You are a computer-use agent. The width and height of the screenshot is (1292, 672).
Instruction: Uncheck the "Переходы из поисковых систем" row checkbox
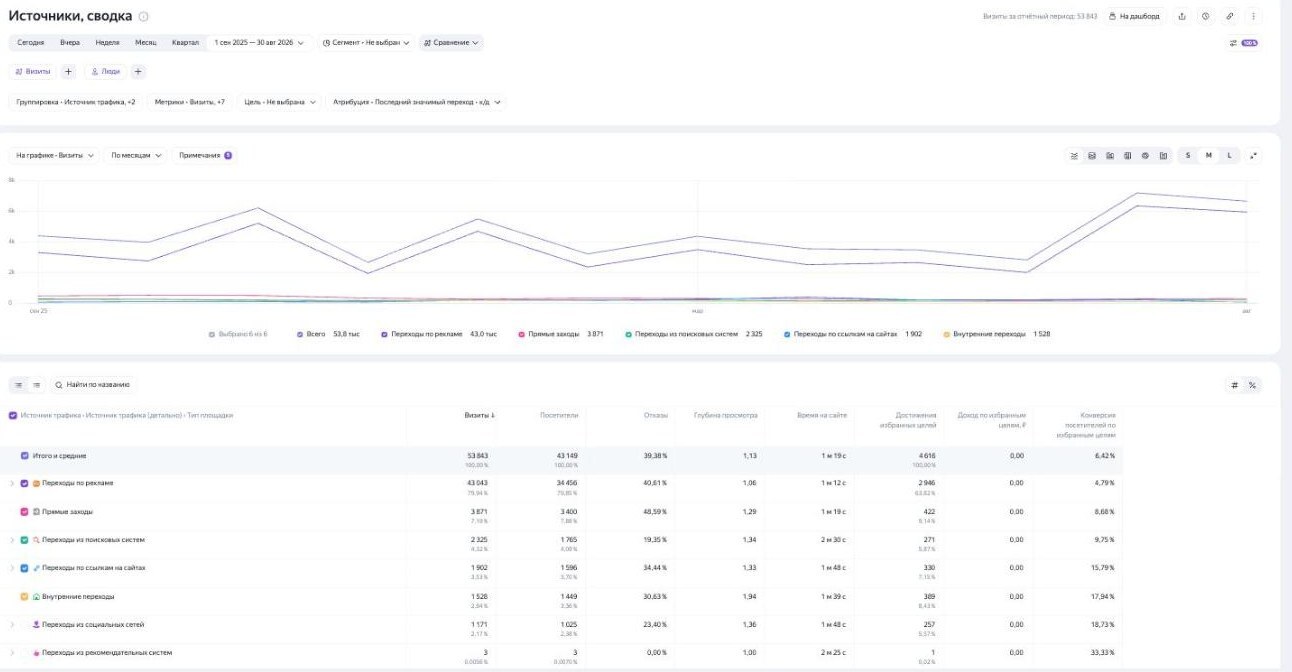coord(25,540)
